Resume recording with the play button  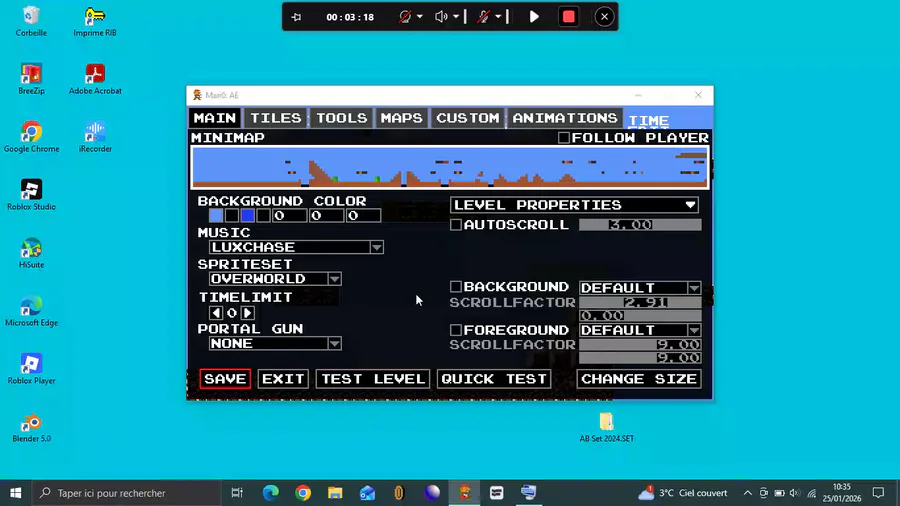(534, 17)
